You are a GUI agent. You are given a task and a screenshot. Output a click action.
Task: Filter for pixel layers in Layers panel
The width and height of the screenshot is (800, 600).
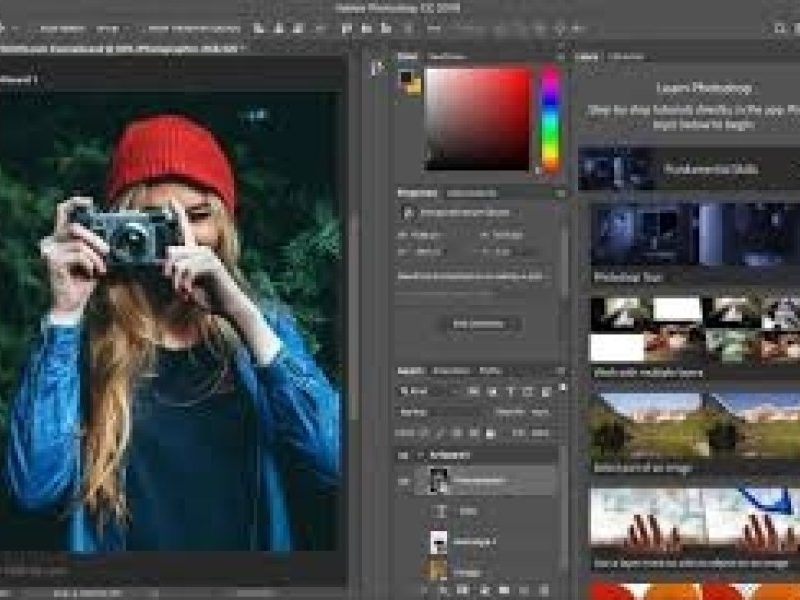tap(474, 391)
